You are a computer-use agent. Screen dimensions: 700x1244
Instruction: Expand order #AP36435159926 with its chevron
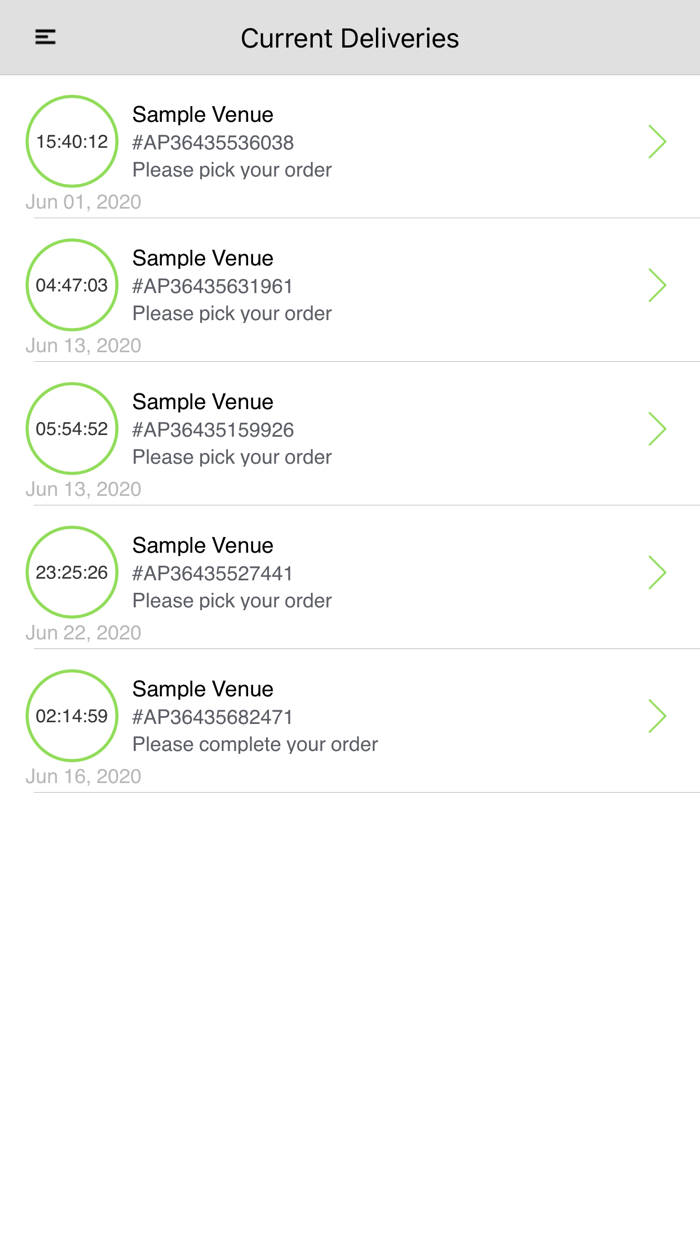[x=657, y=429]
